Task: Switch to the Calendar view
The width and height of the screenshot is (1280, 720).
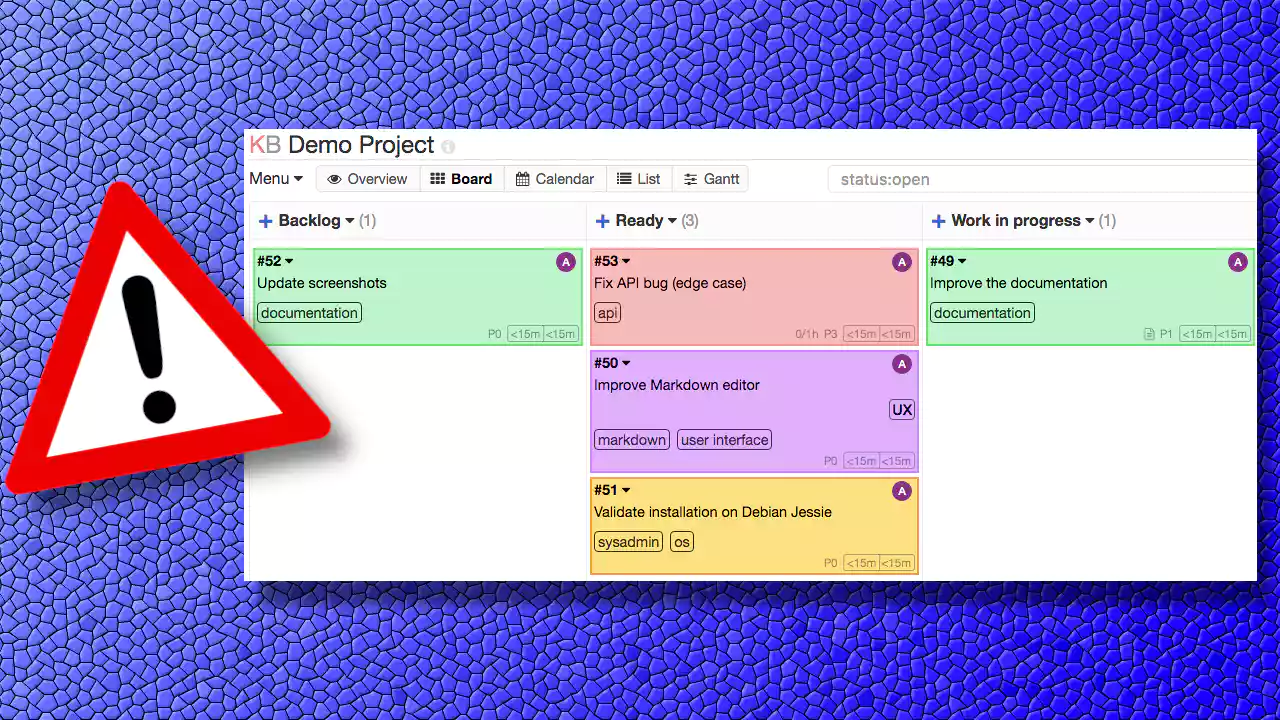Action: pos(555,179)
